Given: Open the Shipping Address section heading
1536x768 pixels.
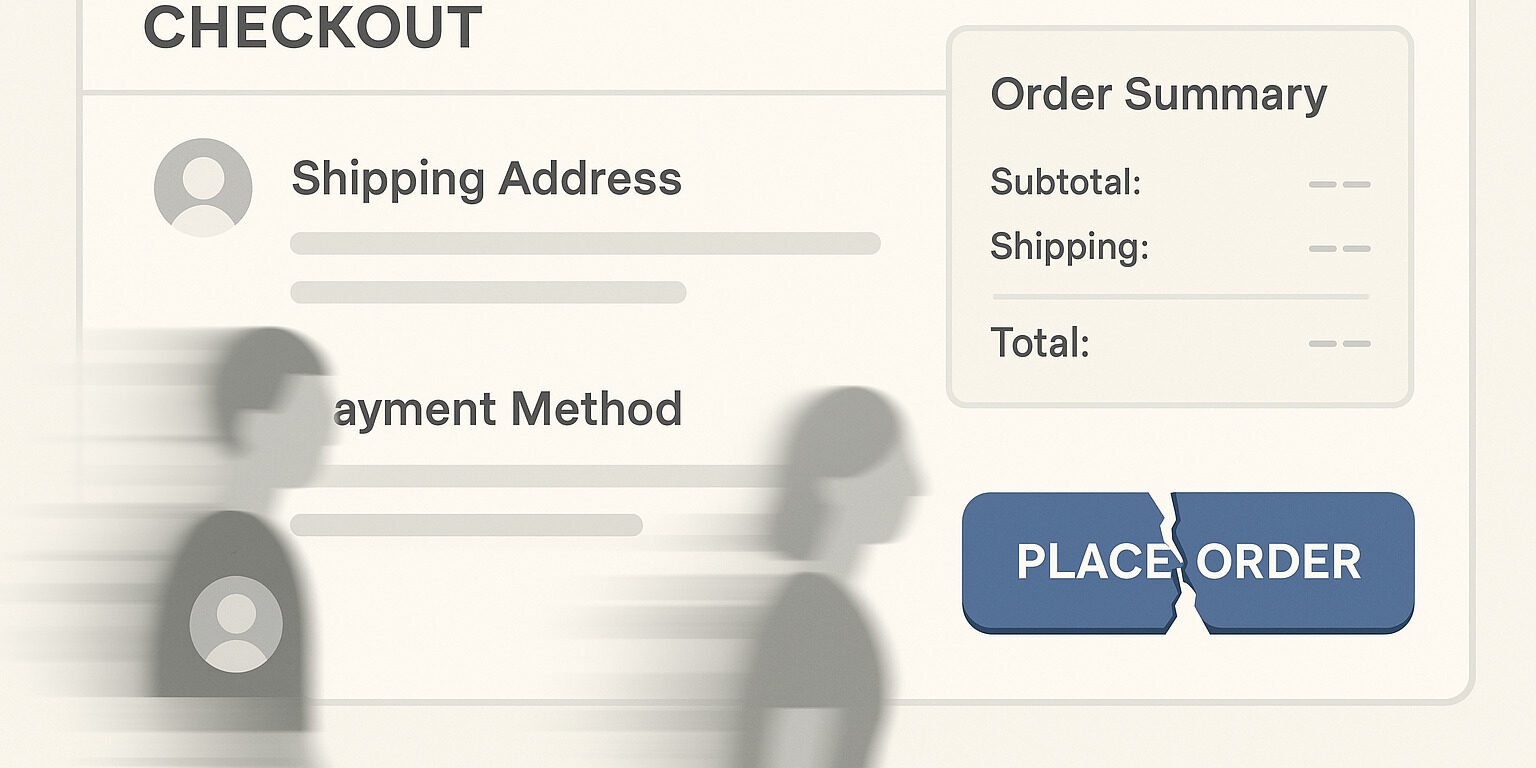Looking at the screenshot, I should (x=486, y=179).
